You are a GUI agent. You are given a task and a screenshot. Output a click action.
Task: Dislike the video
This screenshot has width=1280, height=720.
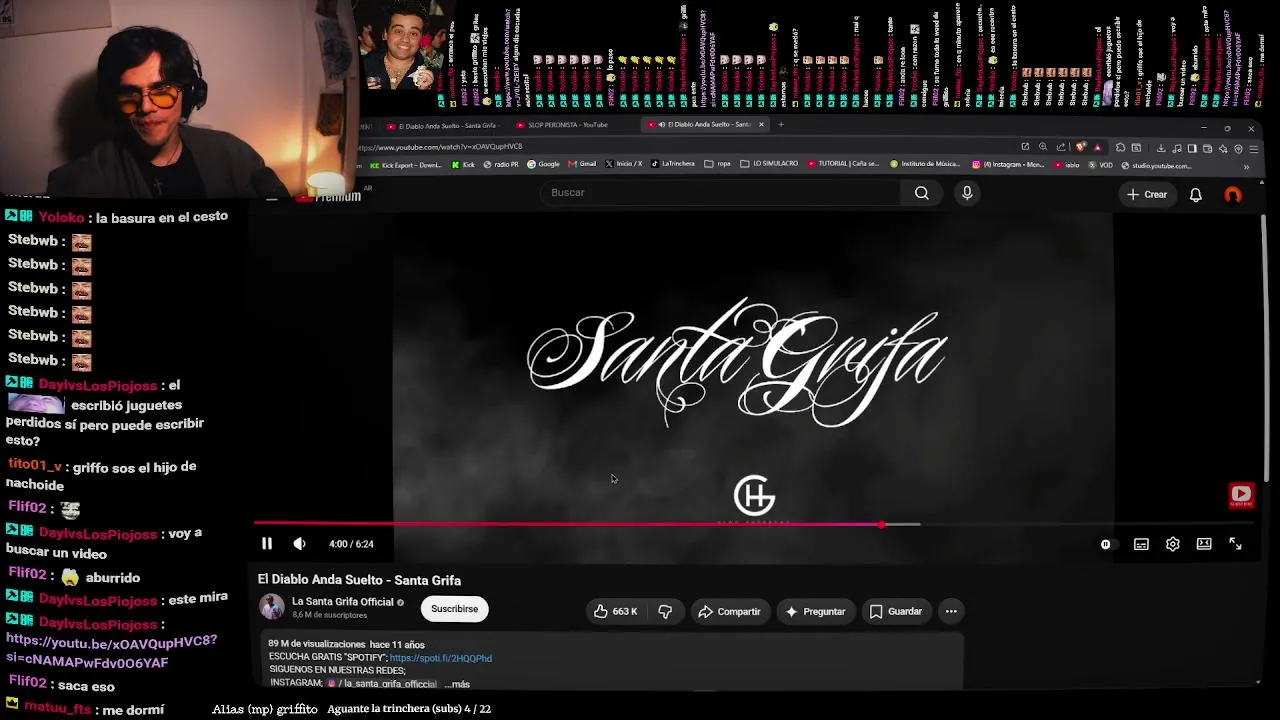[x=665, y=611]
